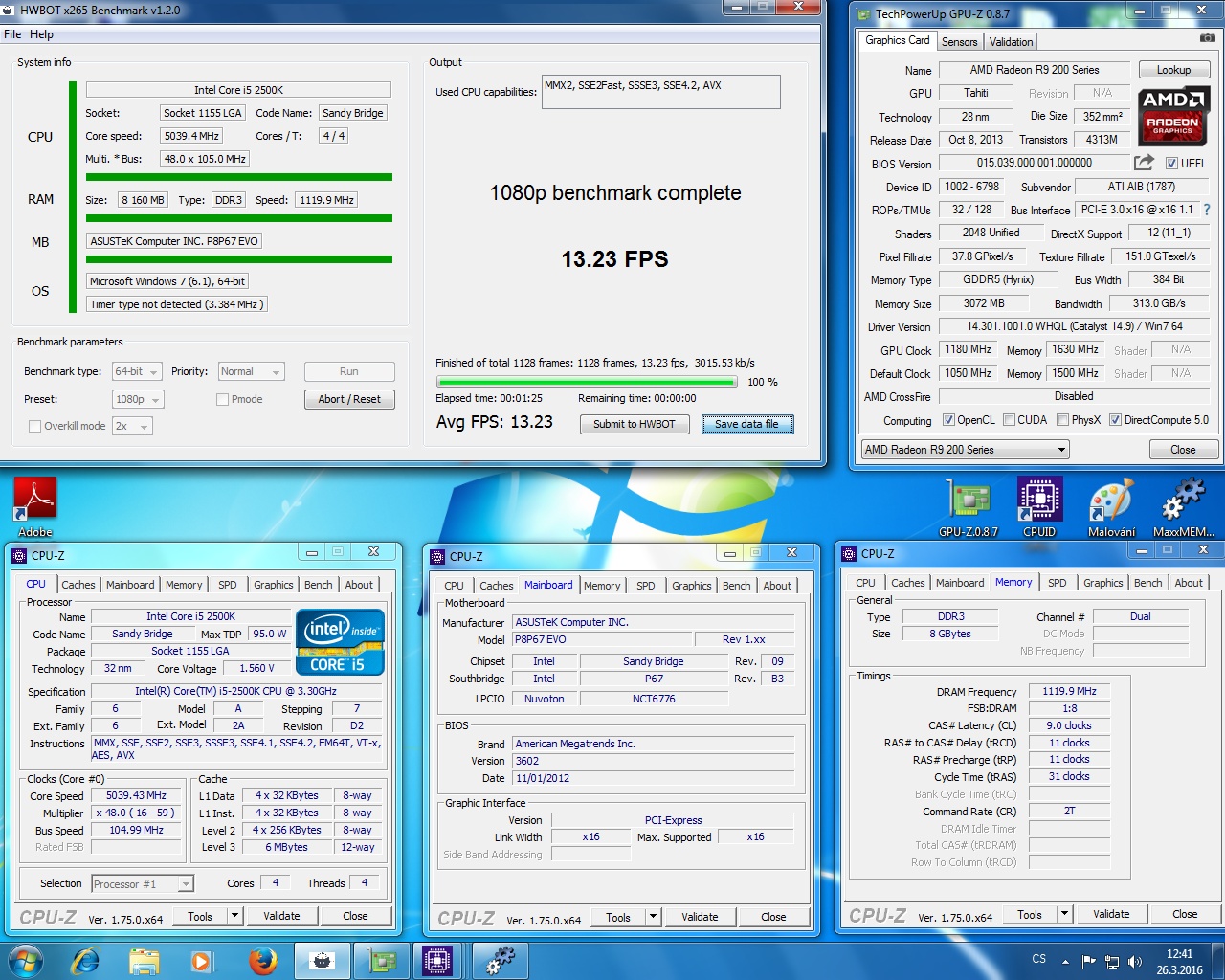
Task: Toggle the Pmode checkbox
Action: click(x=222, y=399)
